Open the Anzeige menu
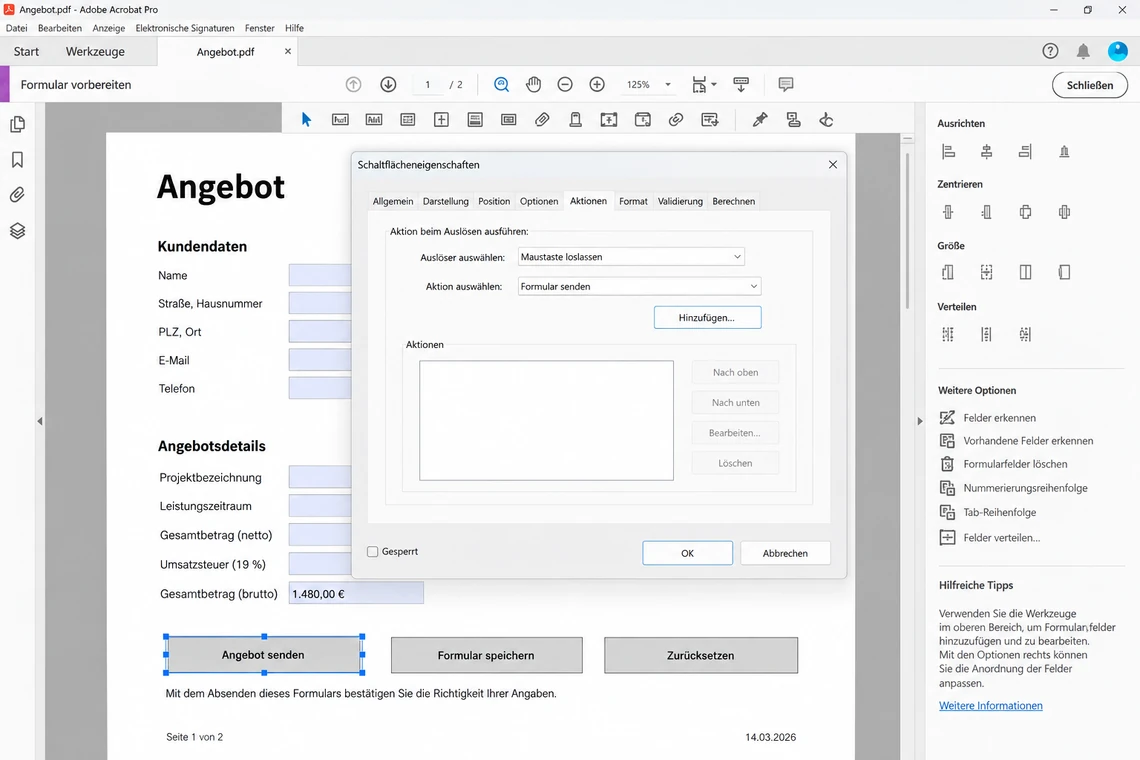The image size is (1140, 760). tap(108, 28)
